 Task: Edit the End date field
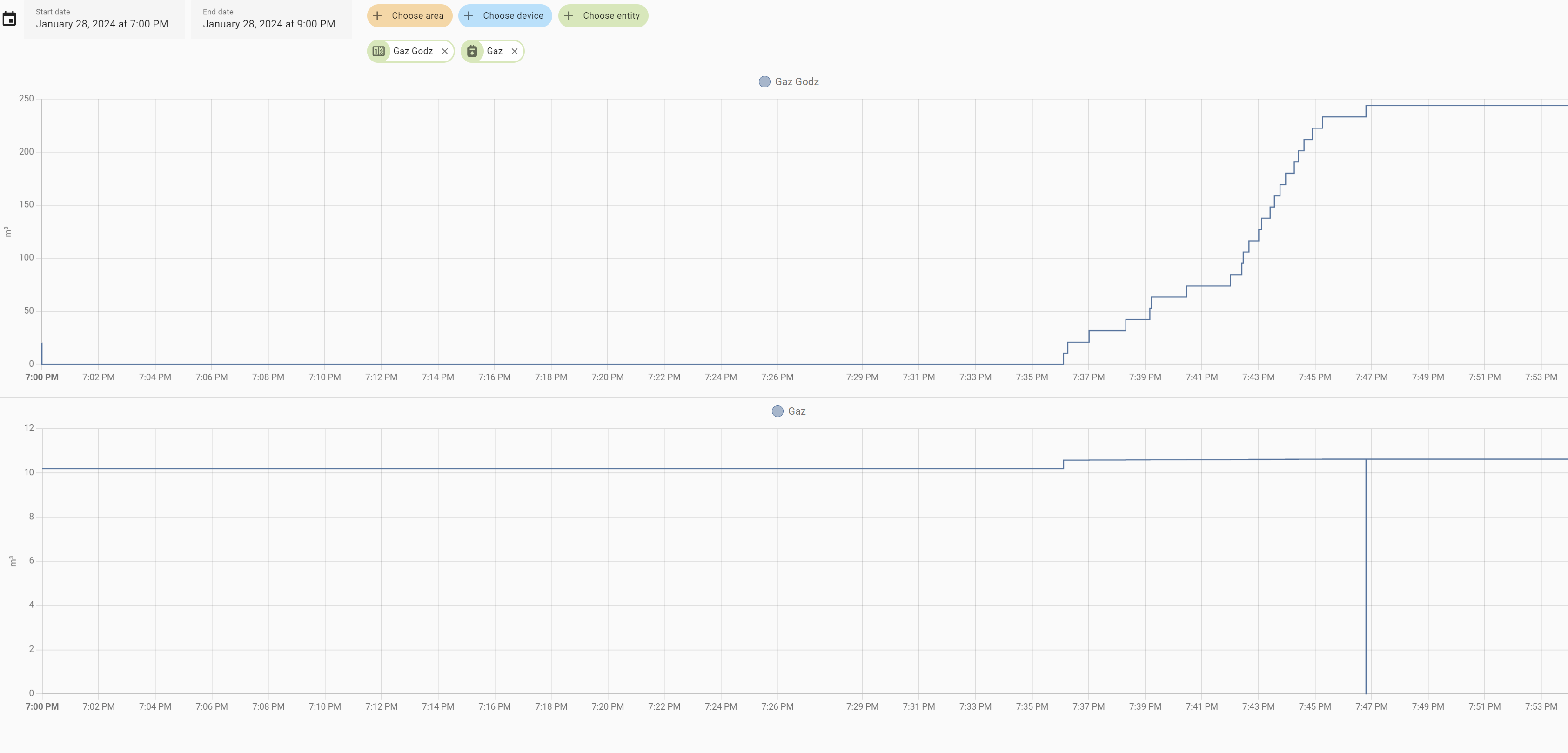tap(269, 24)
